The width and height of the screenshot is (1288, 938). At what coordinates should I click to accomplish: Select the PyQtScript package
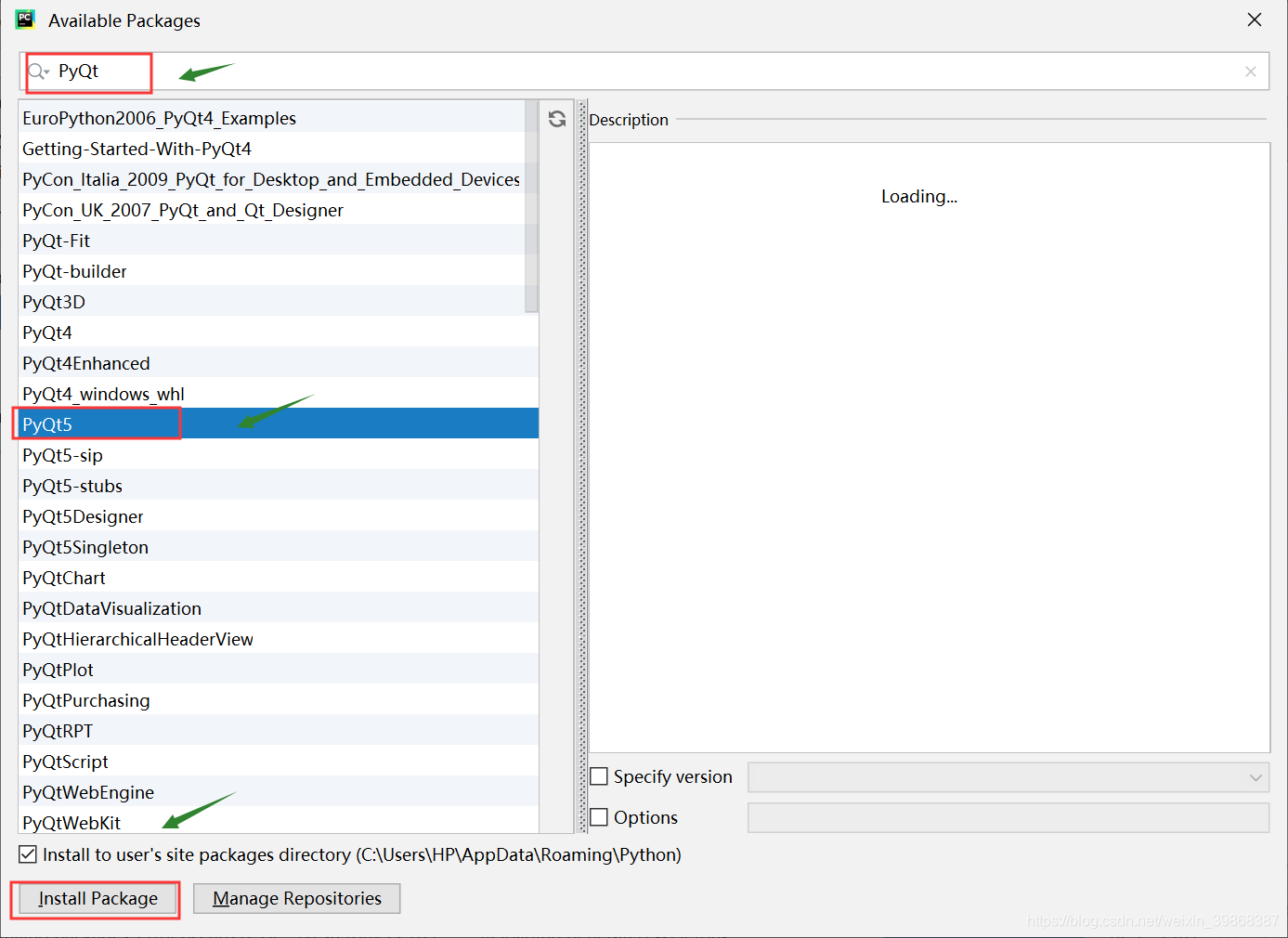pyautogui.click(x=279, y=762)
